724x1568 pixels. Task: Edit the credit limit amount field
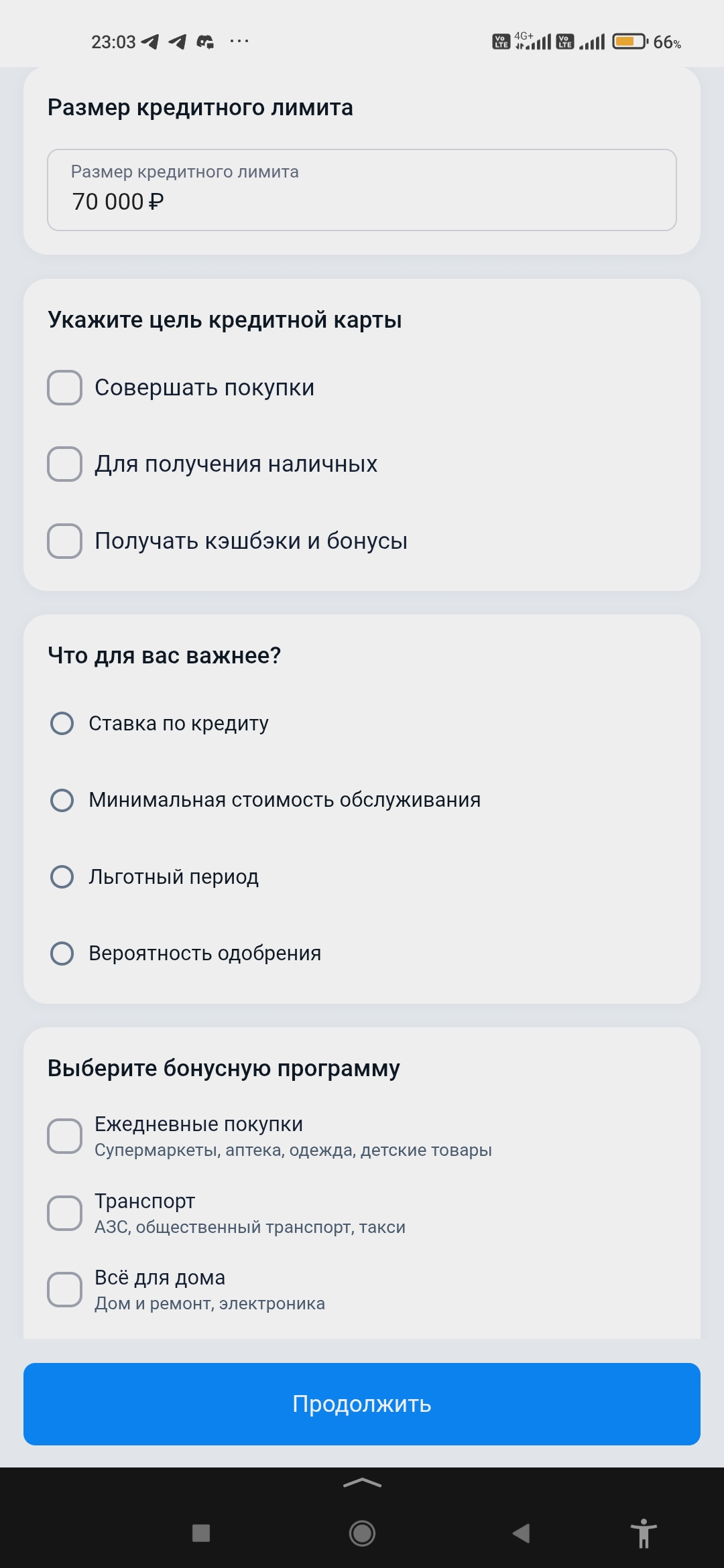coord(362,190)
